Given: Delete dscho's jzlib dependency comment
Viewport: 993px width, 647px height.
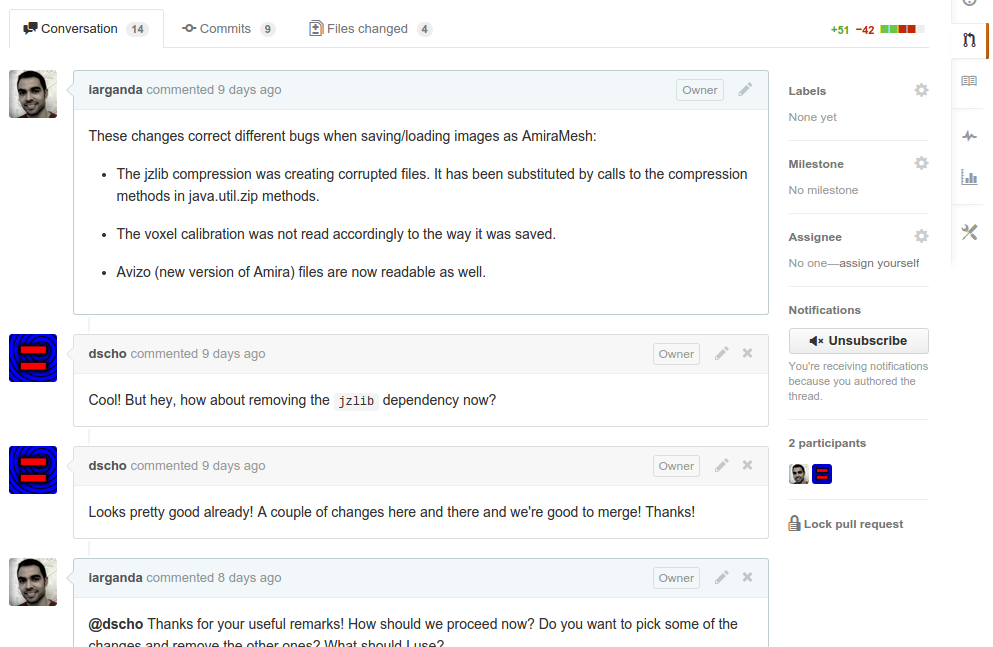Looking at the screenshot, I should [x=747, y=353].
